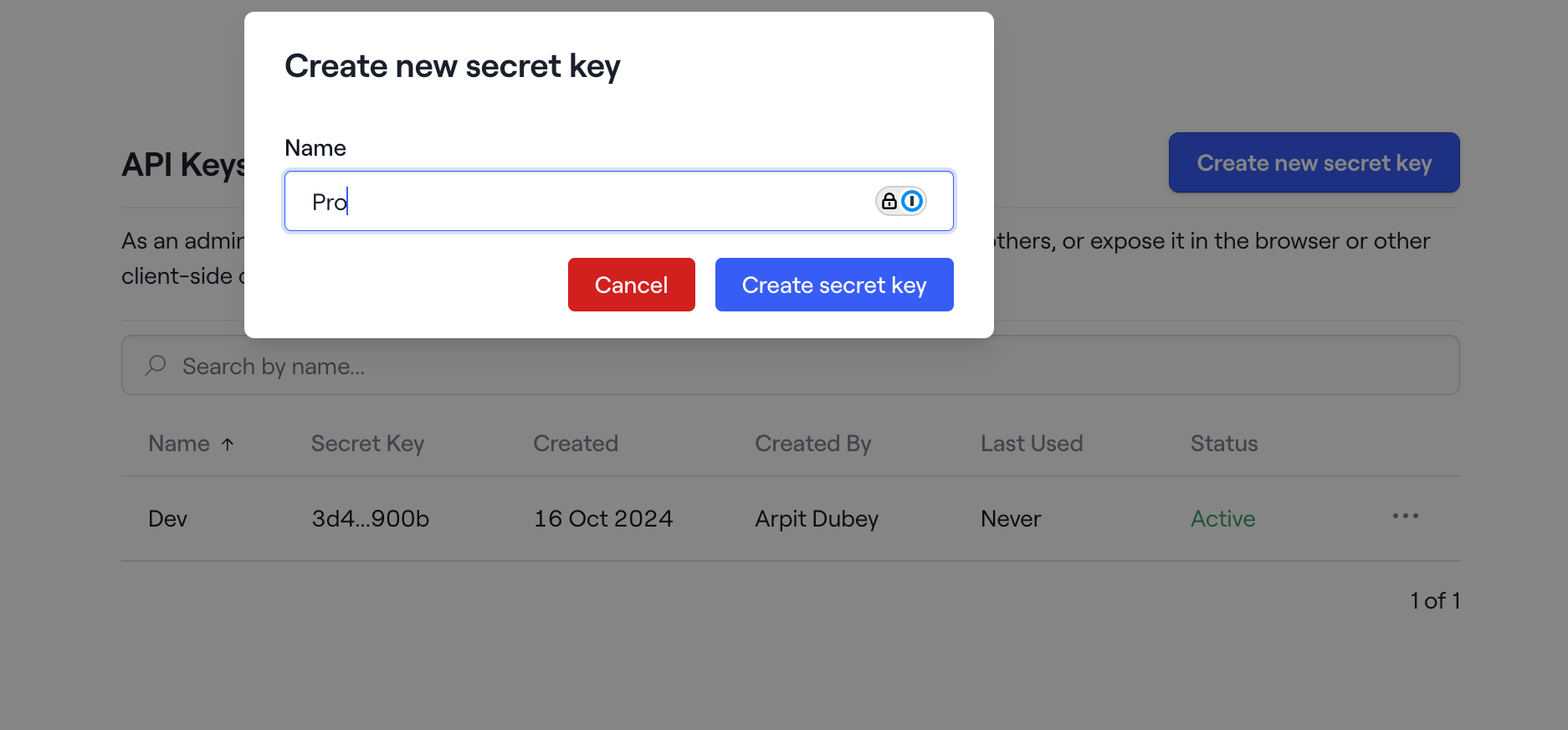Click the 1Password autofill icon in Name field
1568x730 pixels.
[x=912, y=201]
